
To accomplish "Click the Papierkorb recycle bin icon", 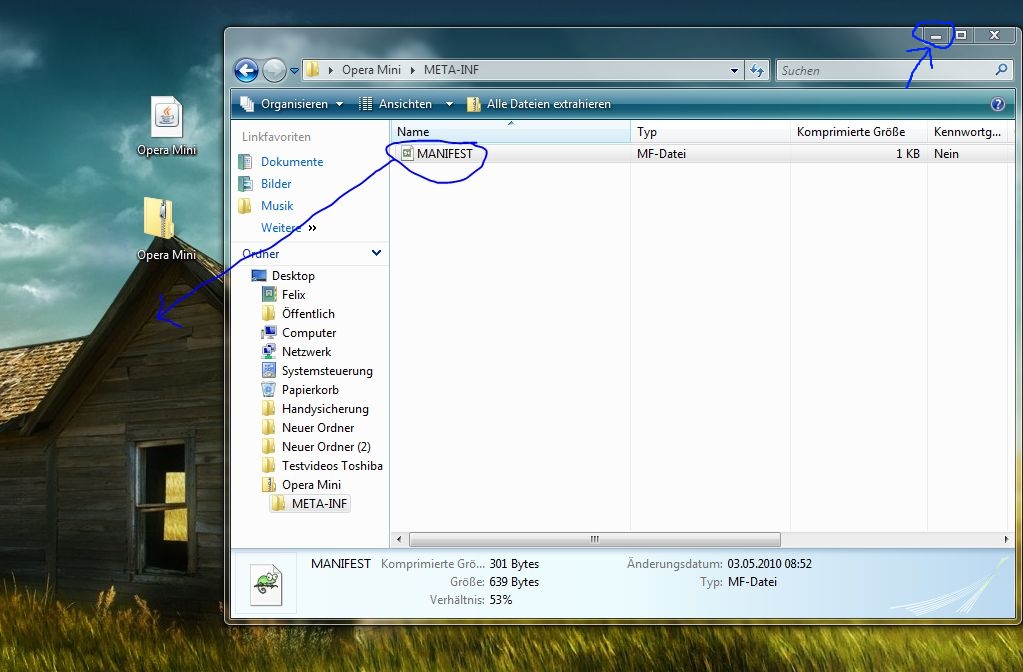I will pyautogui.click(x=269, y=390).
